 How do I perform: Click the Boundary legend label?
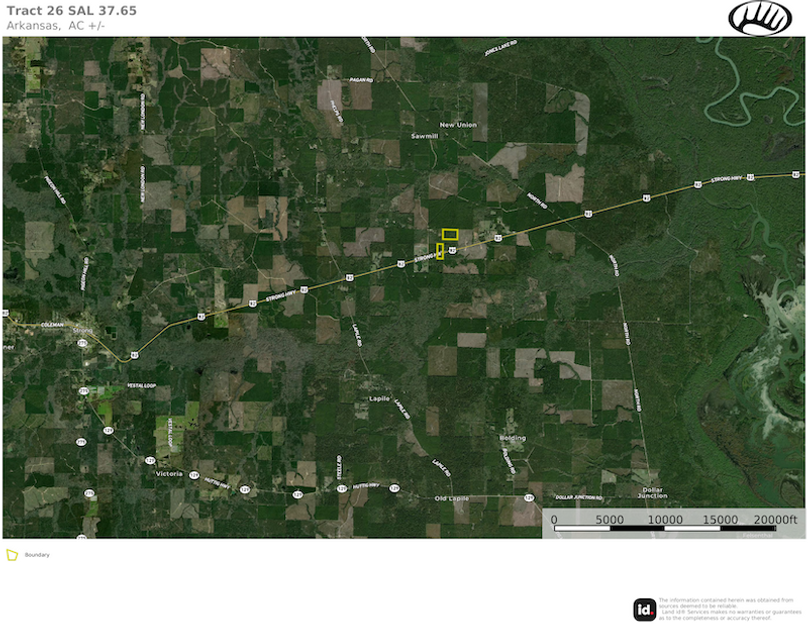[x=37, y=555]
